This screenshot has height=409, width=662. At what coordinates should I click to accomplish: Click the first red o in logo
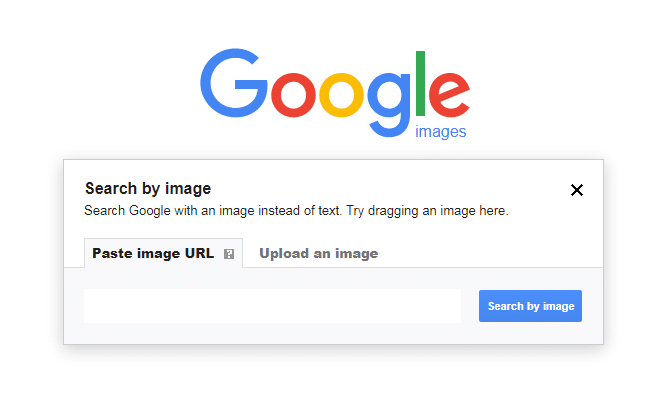click(293, 95)
